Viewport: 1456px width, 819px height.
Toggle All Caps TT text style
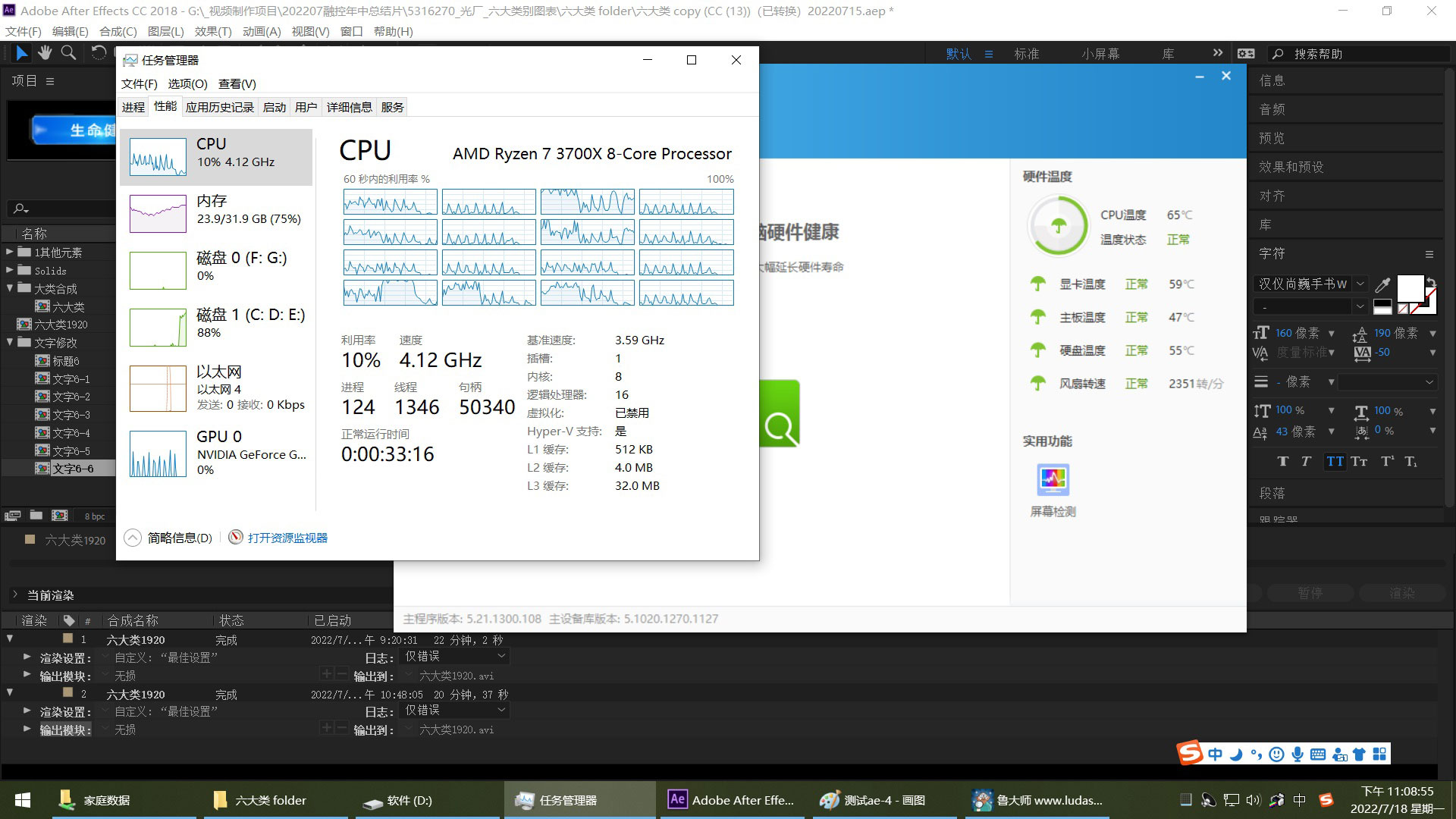[1335, 461]
